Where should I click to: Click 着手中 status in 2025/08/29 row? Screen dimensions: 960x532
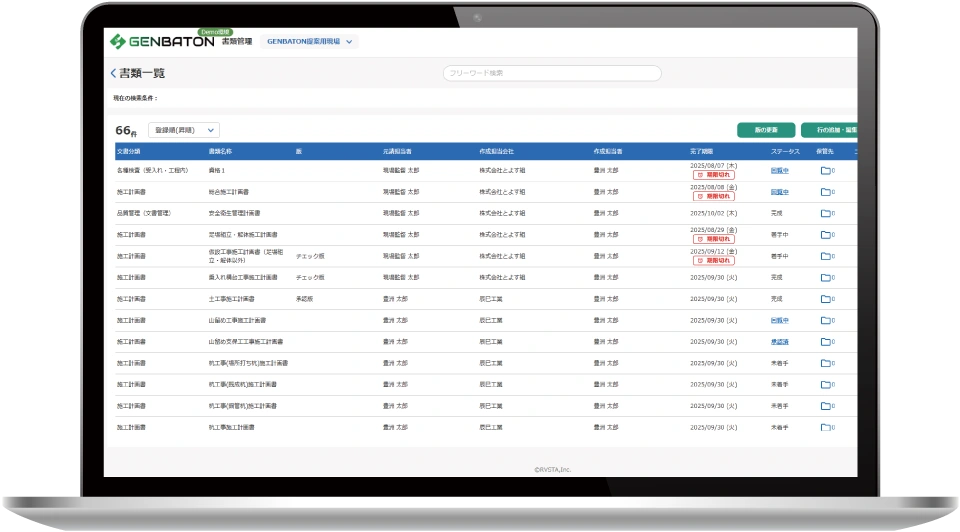click(x=779, y=235)
